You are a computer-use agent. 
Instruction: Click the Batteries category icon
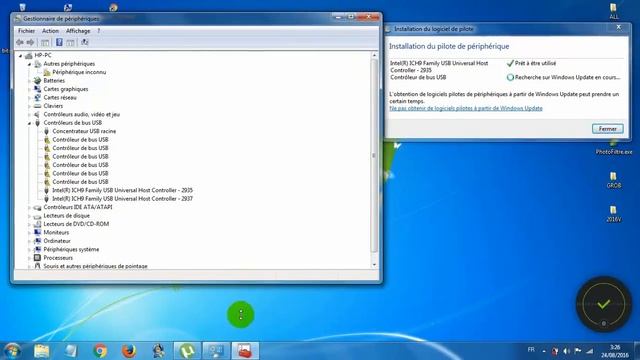click(38, 81)
